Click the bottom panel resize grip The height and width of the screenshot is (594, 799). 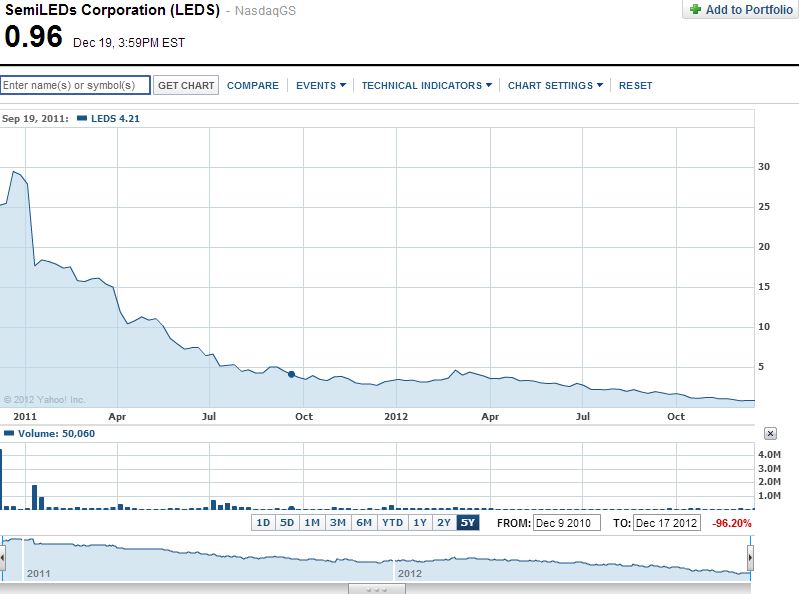(377, 589)
